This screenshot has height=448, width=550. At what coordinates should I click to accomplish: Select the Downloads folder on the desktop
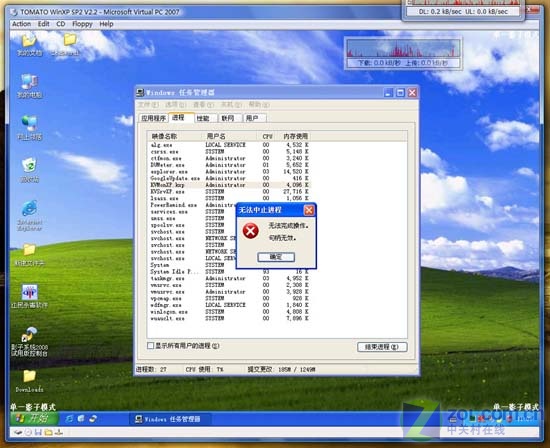29,381
